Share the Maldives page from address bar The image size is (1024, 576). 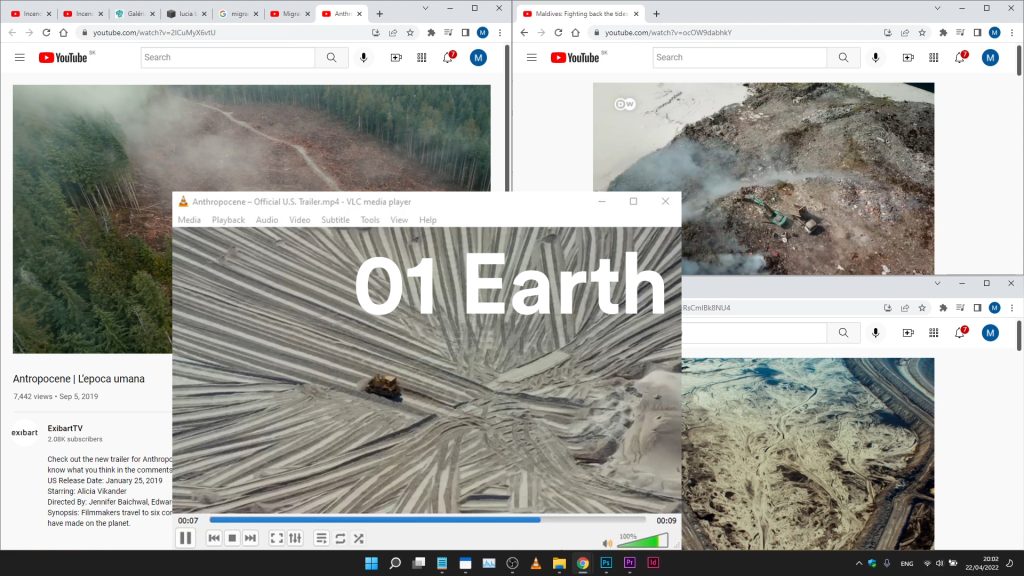point(905,33)
